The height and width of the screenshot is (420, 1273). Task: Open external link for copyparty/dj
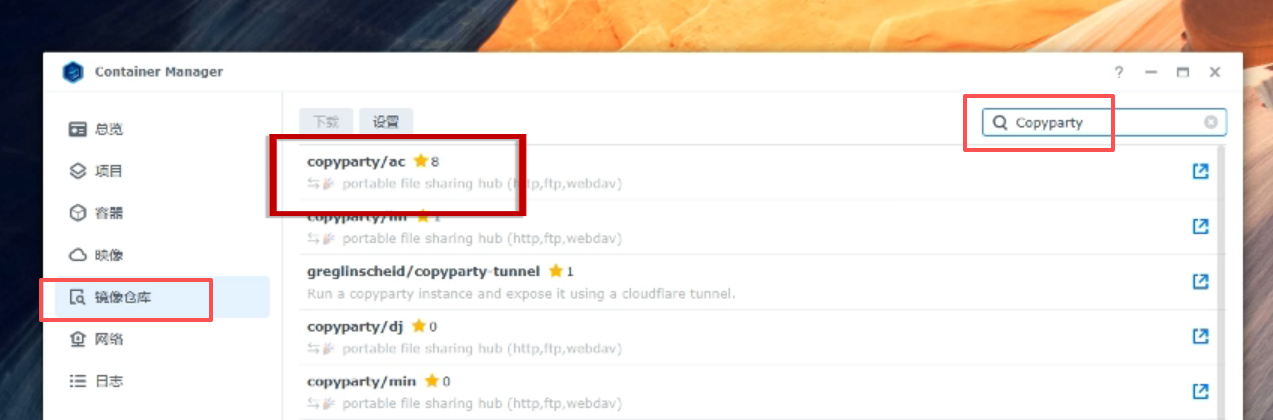tap(1201, 337)
